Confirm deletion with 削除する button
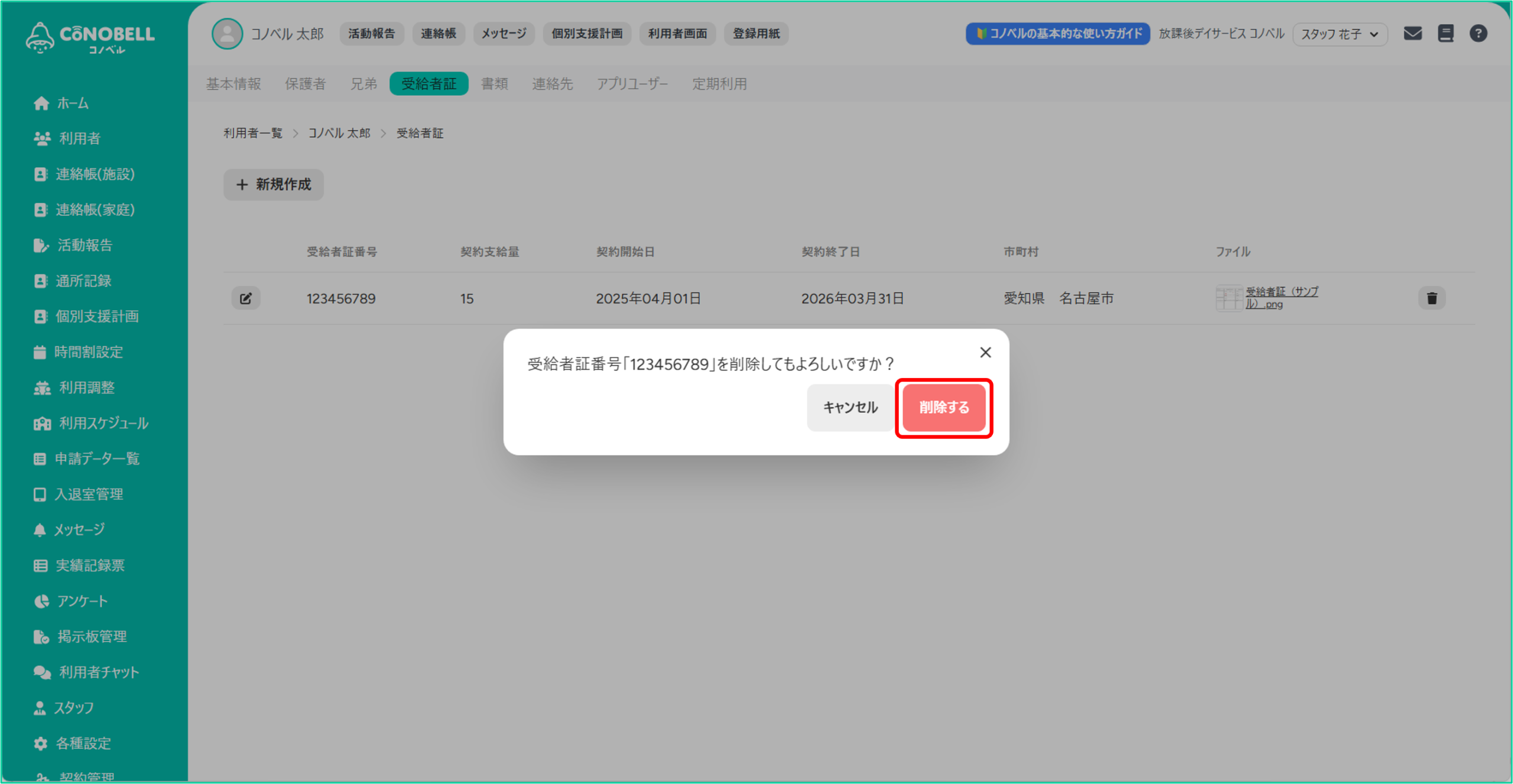This screenshot has width=1513, height=784. 943,408
